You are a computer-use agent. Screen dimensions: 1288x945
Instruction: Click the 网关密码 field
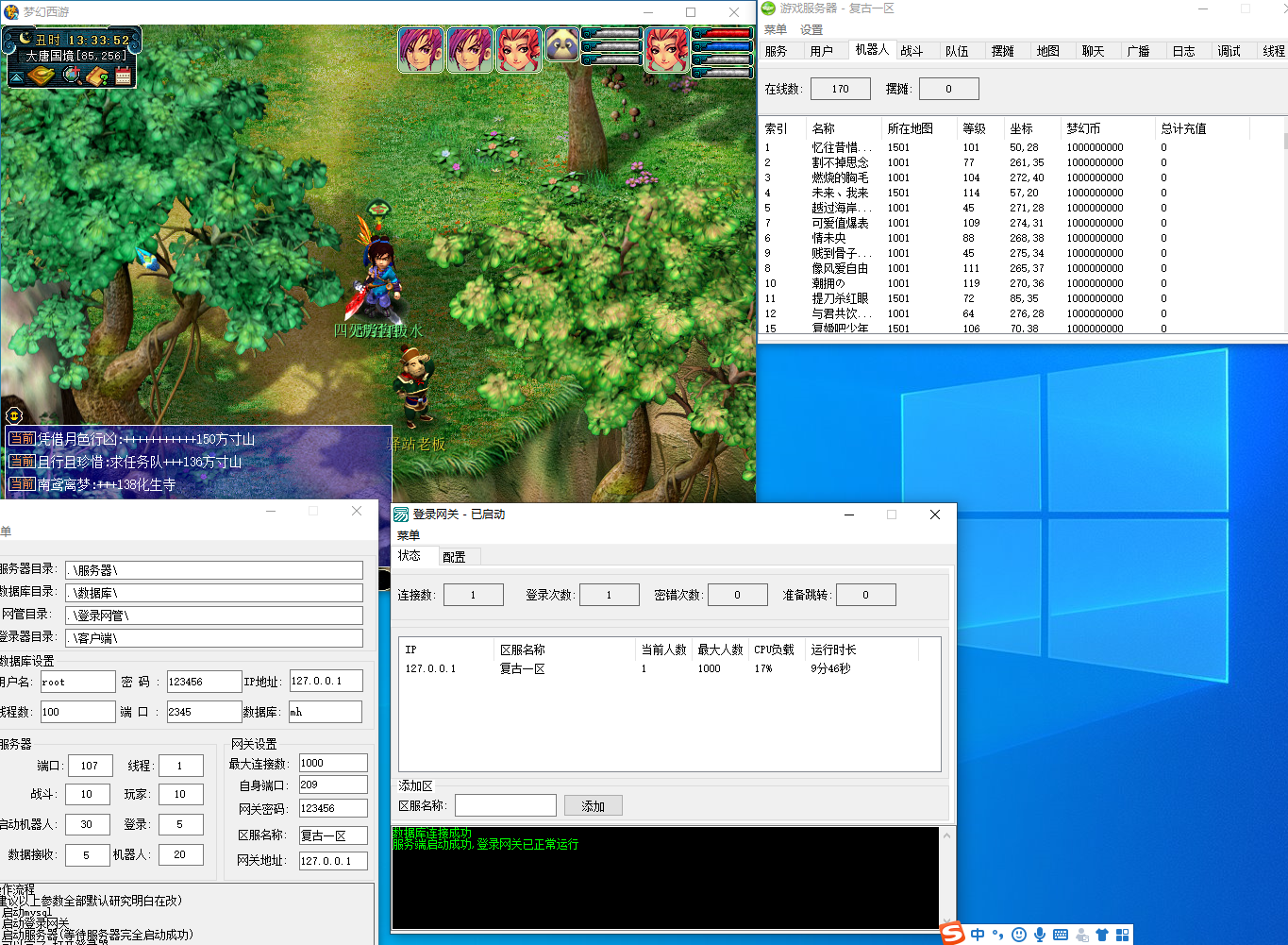[333, 808]
